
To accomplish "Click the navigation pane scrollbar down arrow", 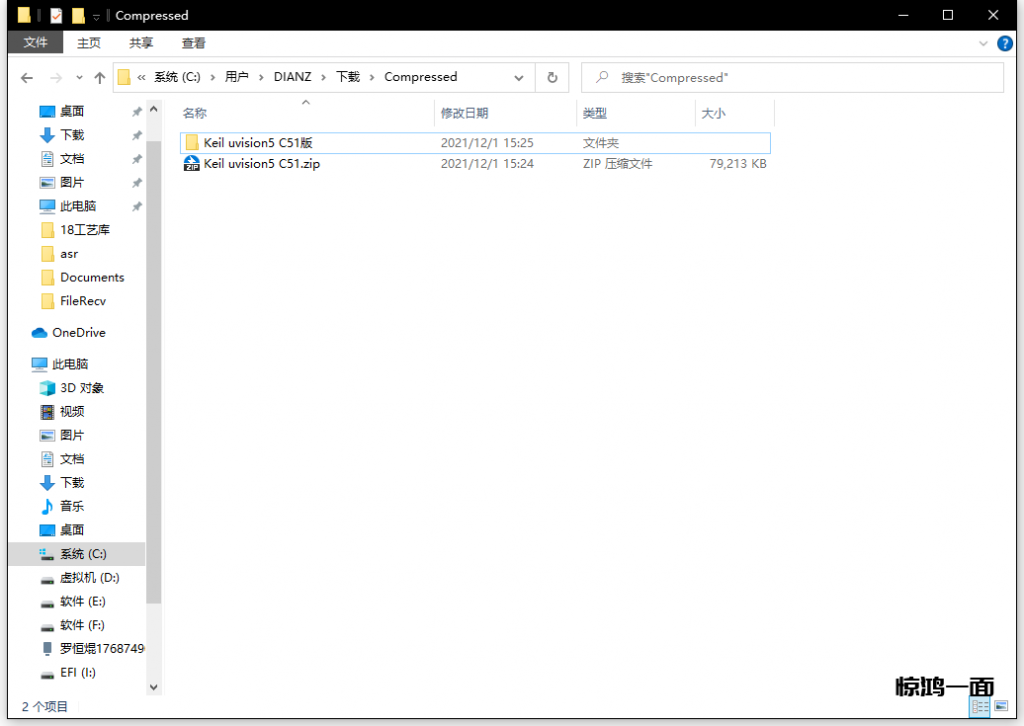I will click(x=154, y=687).
